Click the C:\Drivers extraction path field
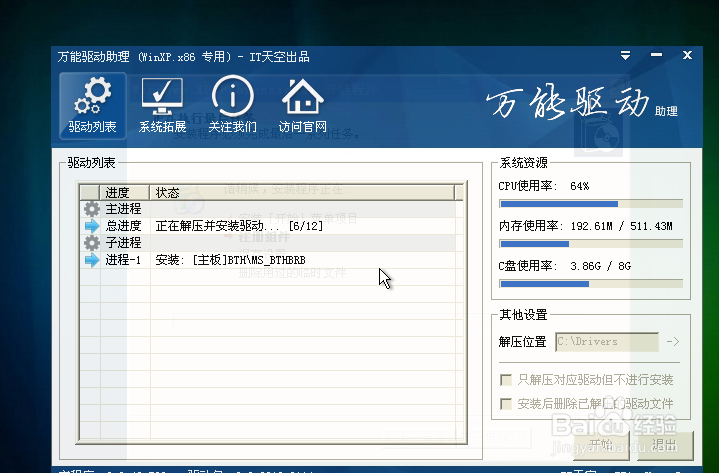Viewport: 719px width, 473px height. (607, 342)
